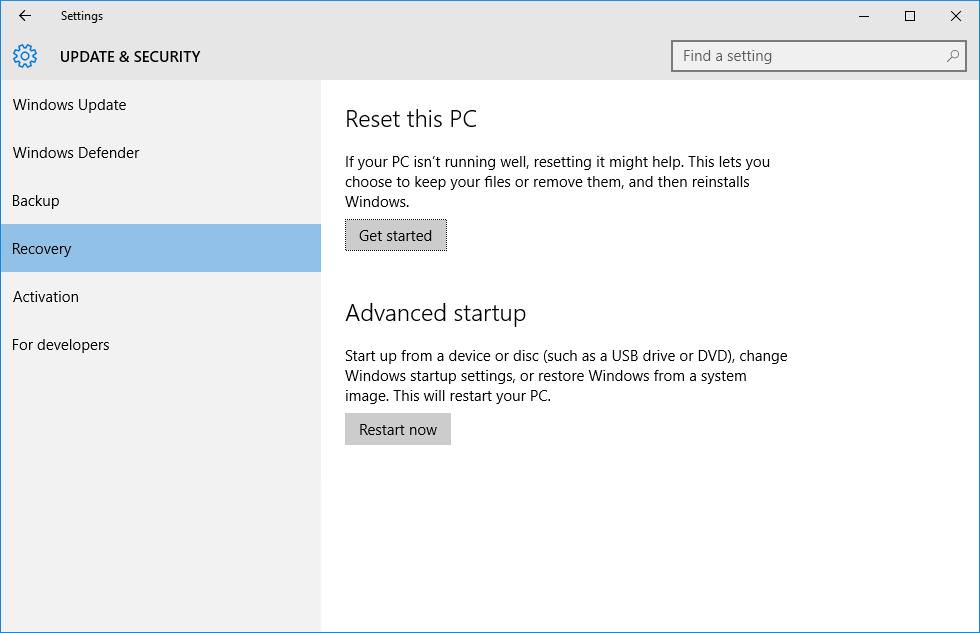Select the Recovery sidebar item

pos(161,249)
